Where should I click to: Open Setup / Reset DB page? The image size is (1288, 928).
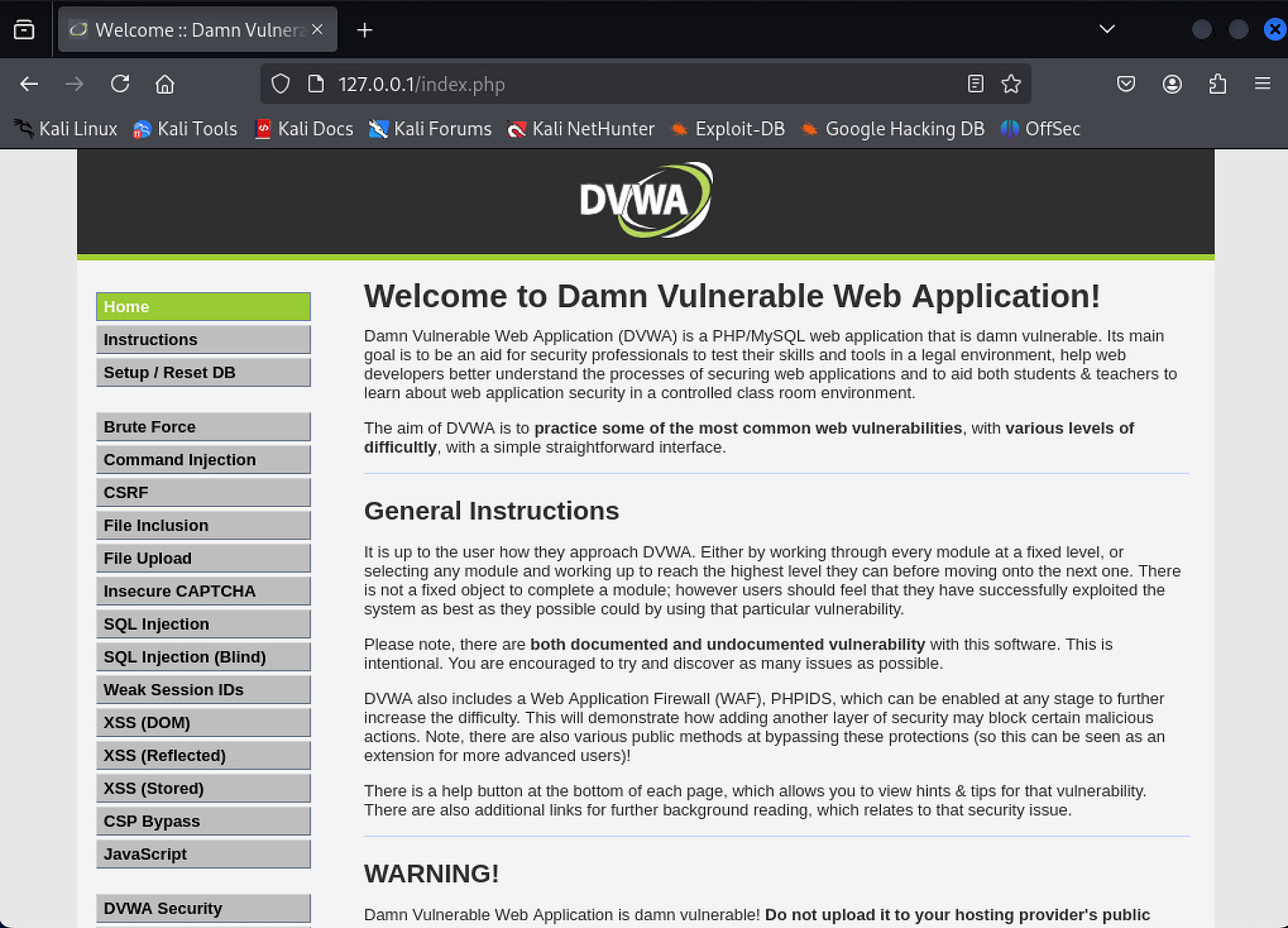pos(203,372)
